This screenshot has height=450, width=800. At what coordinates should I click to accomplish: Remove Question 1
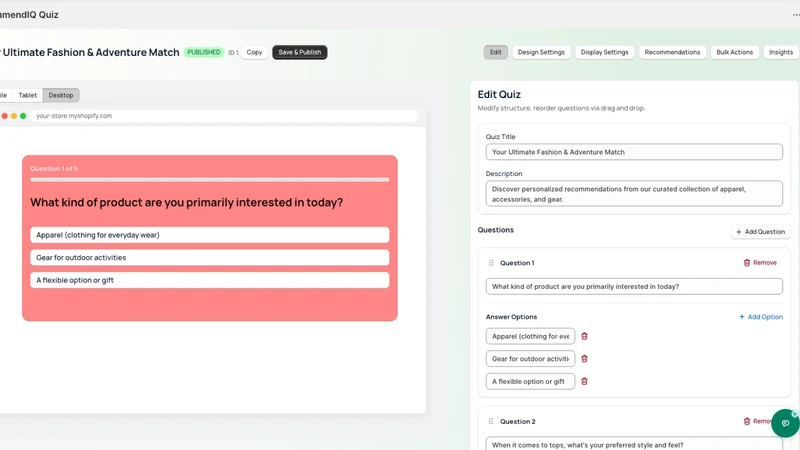click(760, 263)
